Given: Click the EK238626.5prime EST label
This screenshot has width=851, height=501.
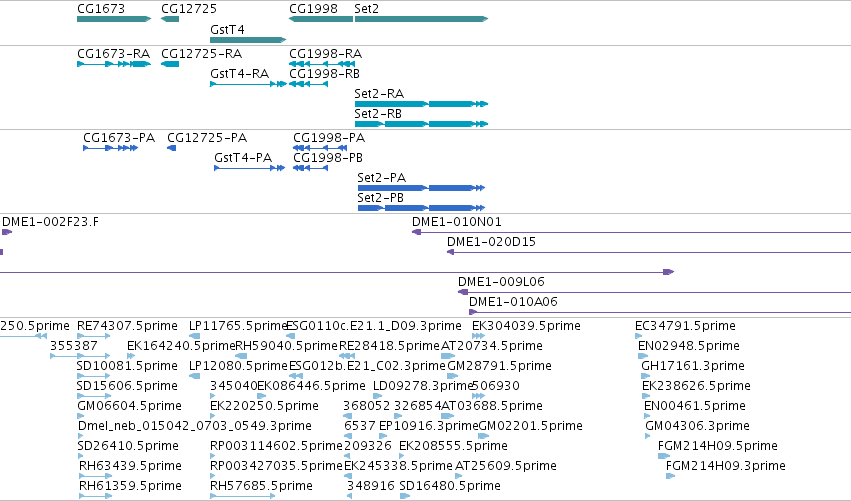Looking at the screenshot, I should 696,386.
